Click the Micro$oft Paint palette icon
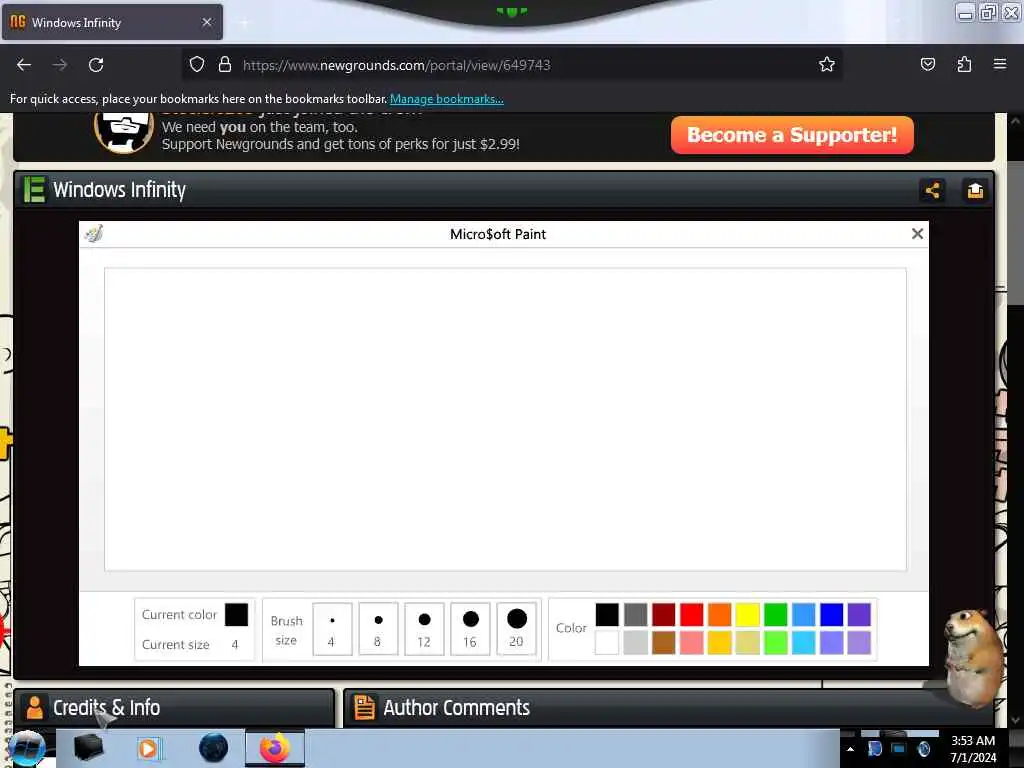Screen dimensions: 1024x768 94,233
